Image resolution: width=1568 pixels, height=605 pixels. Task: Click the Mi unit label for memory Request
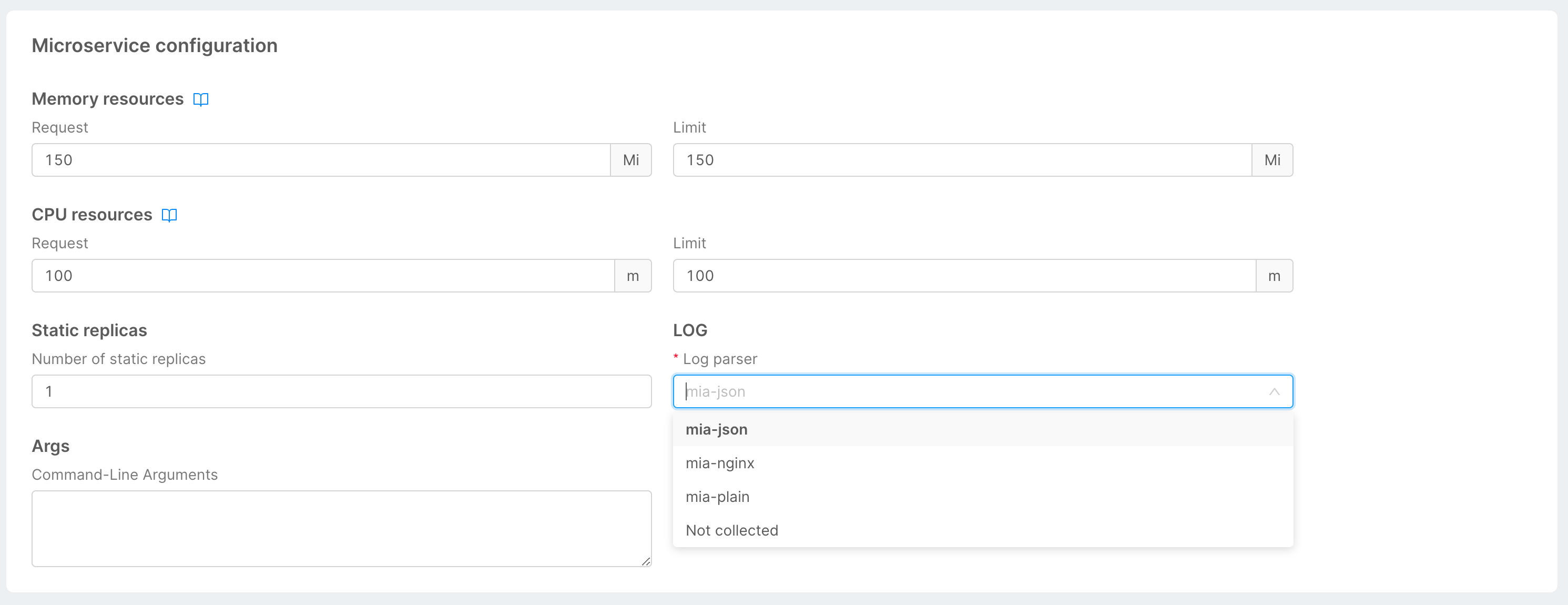631,159
